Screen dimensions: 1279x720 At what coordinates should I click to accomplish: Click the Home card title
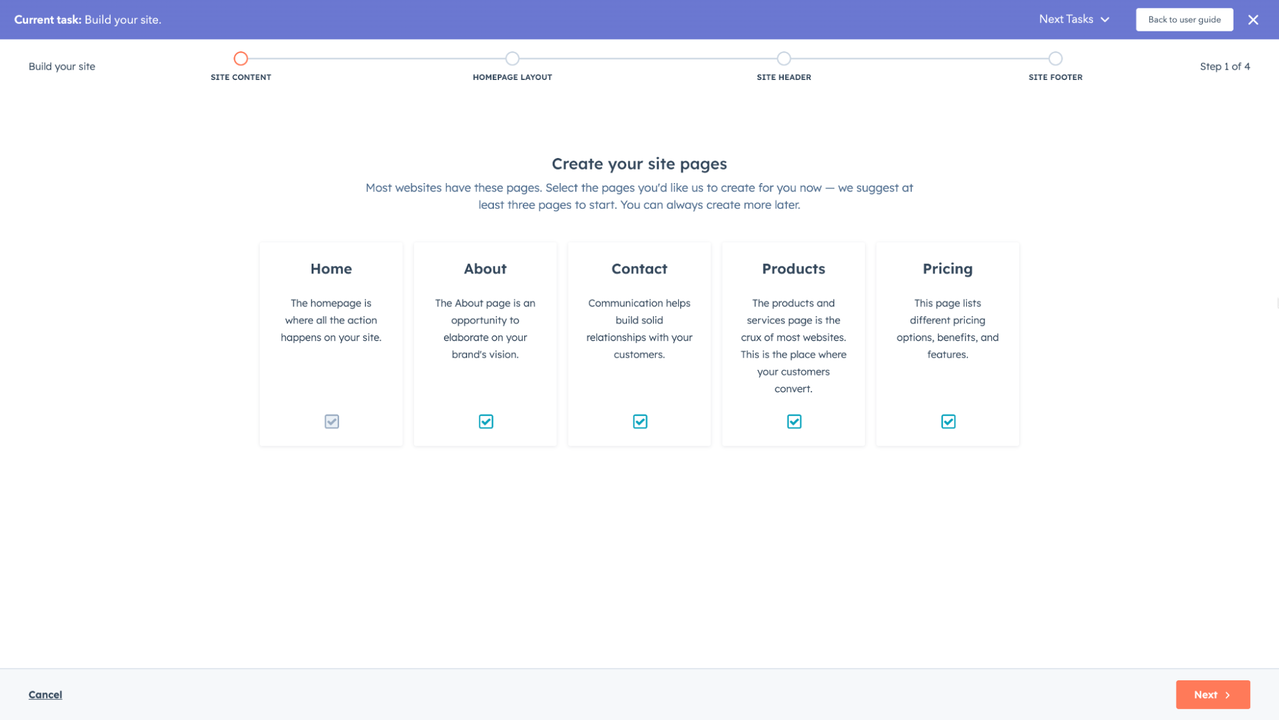pos(331,269)
